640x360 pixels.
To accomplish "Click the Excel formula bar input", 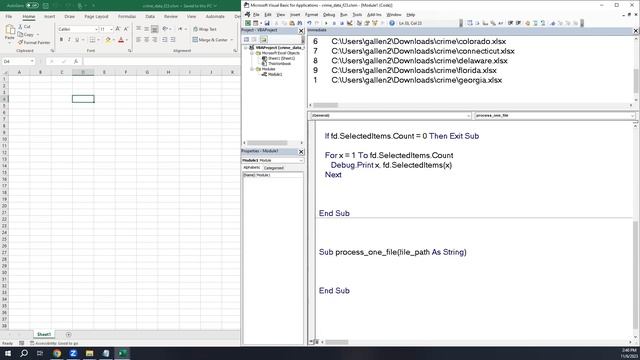I will [x=162, y=61].
